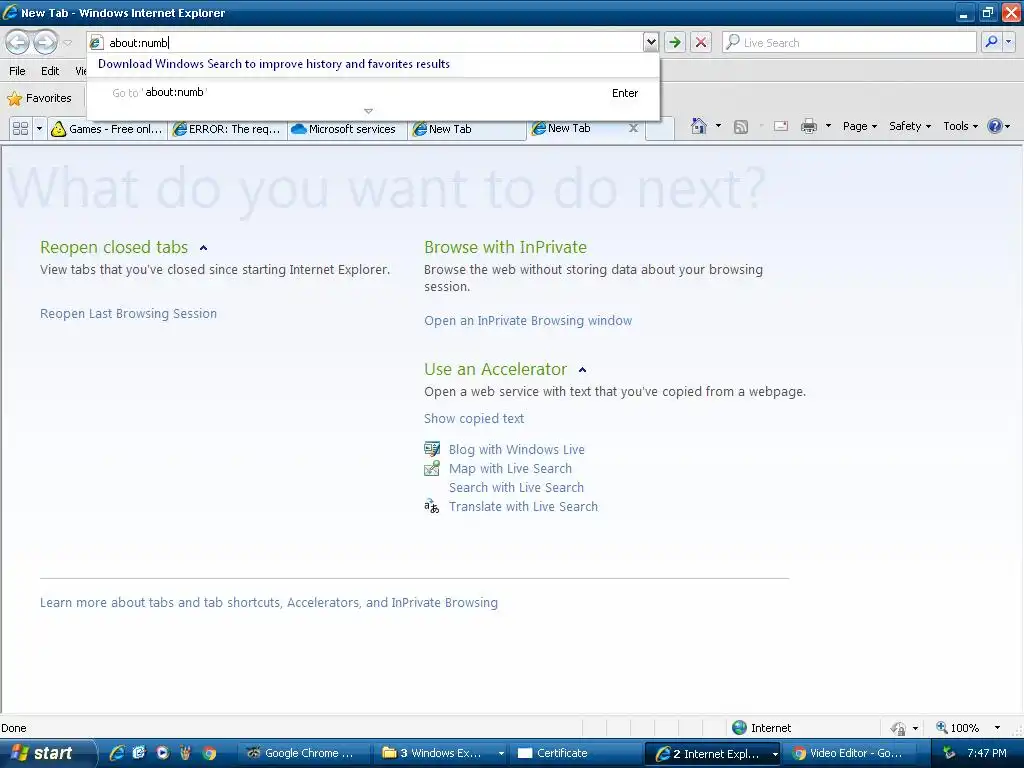Collapse the Use an Accelerator section arrow
The width and height of the screenshot is (1024, 768).
tap(583, 370)
